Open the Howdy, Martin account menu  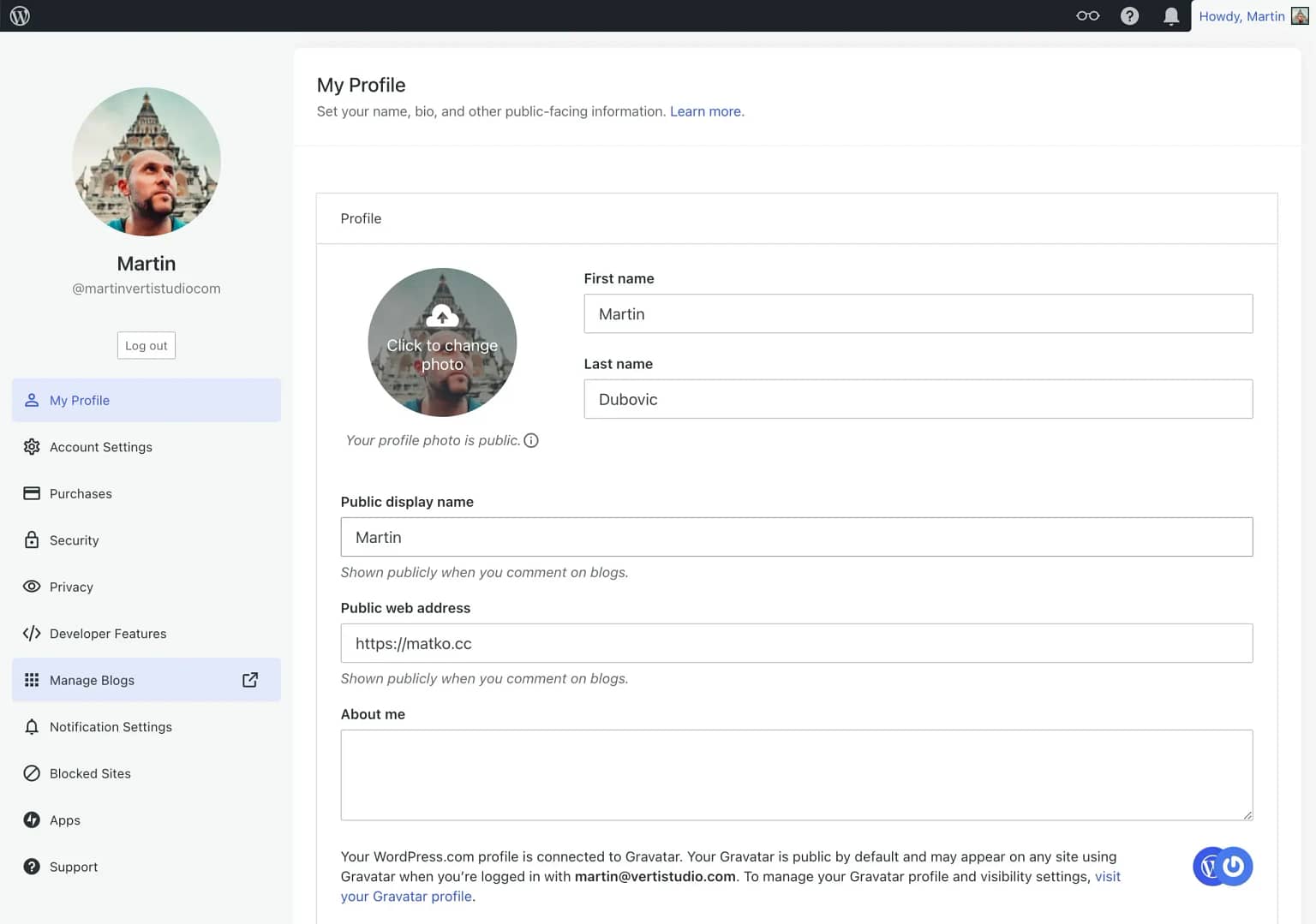(x=1253, y=15)
